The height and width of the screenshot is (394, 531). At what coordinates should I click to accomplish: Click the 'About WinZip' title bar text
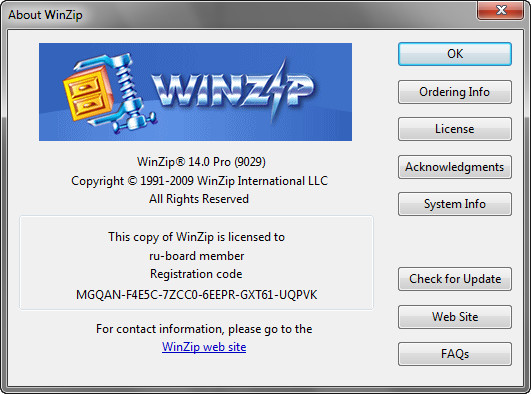(45, 15)
